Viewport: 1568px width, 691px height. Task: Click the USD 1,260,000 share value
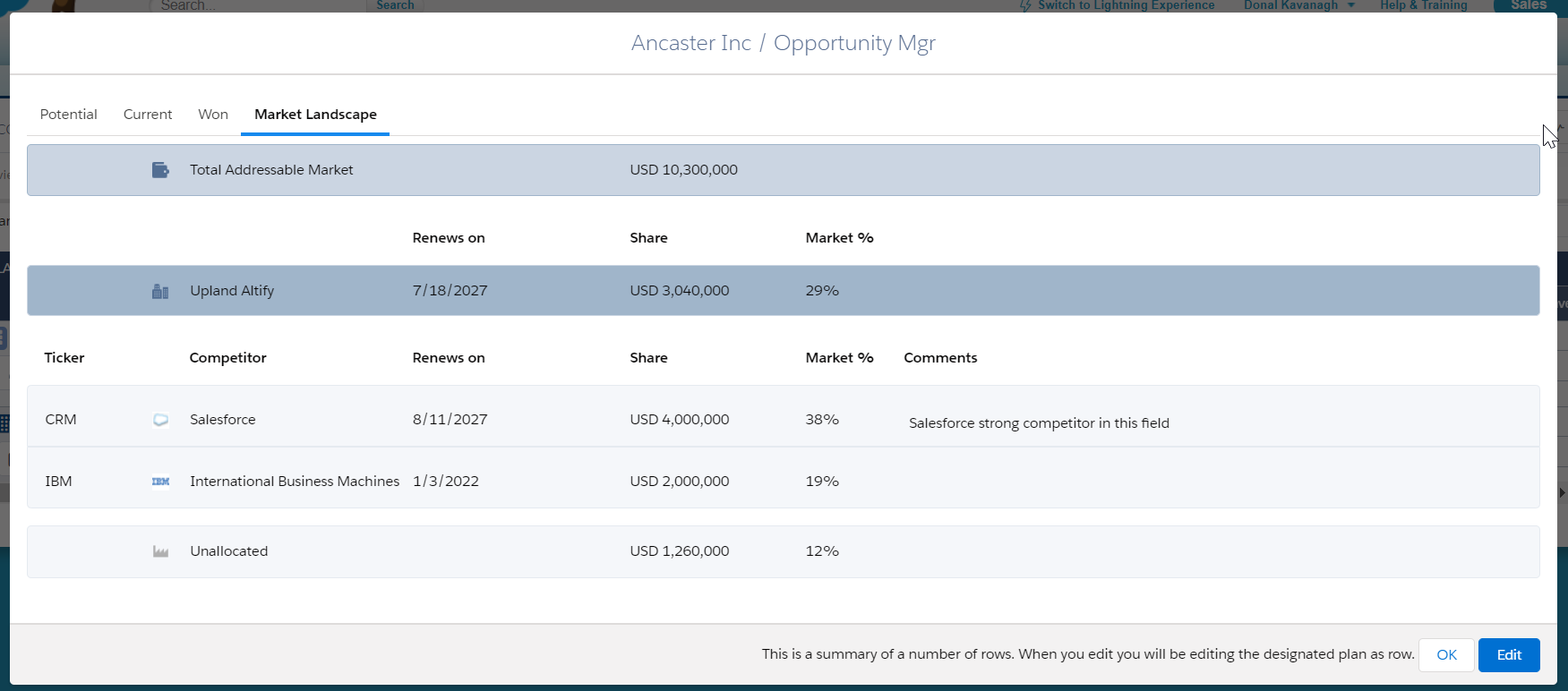point(679,551)
